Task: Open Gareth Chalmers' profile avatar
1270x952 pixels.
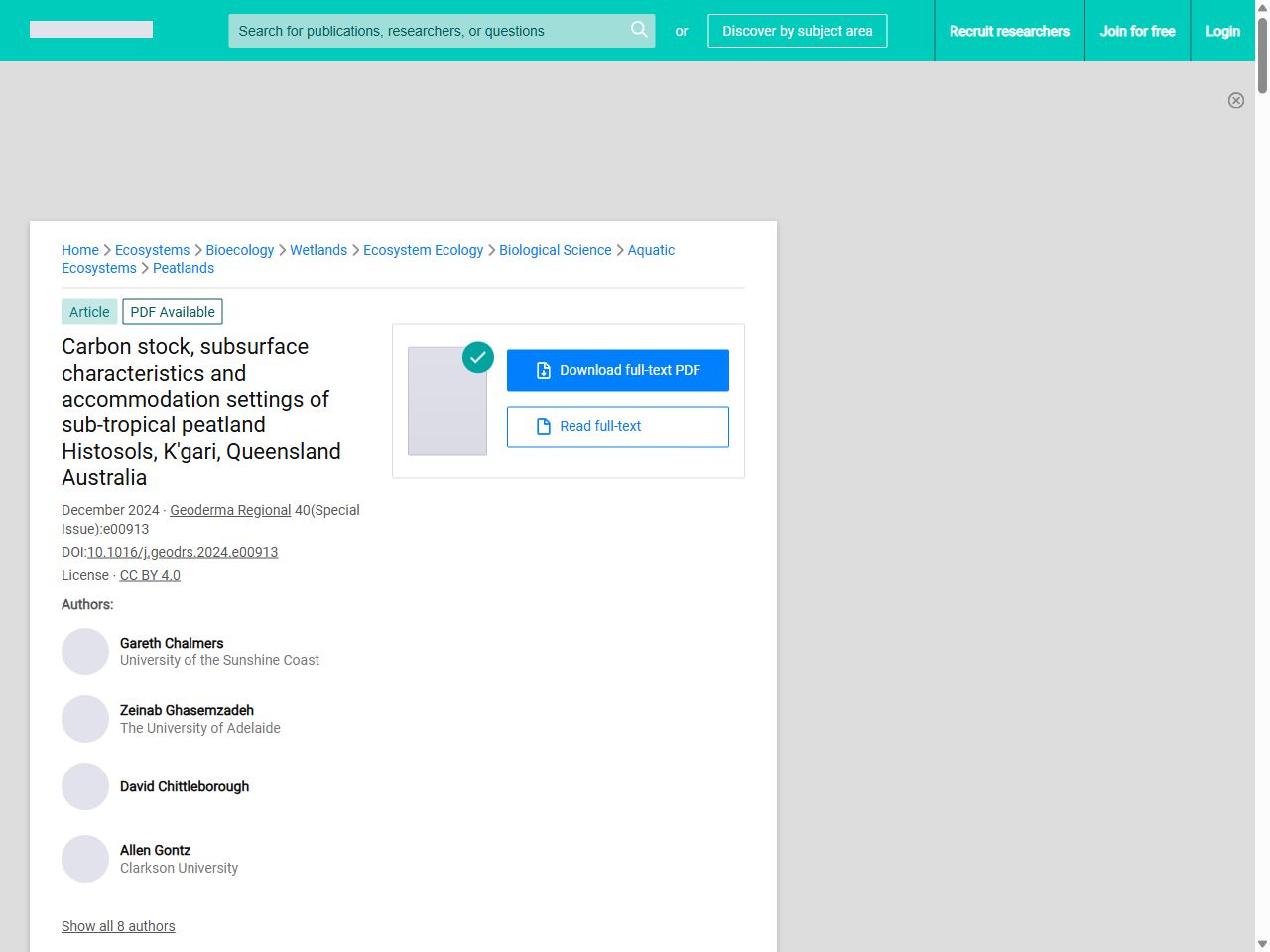Action: pyautogui.click(x=85, y=652)
